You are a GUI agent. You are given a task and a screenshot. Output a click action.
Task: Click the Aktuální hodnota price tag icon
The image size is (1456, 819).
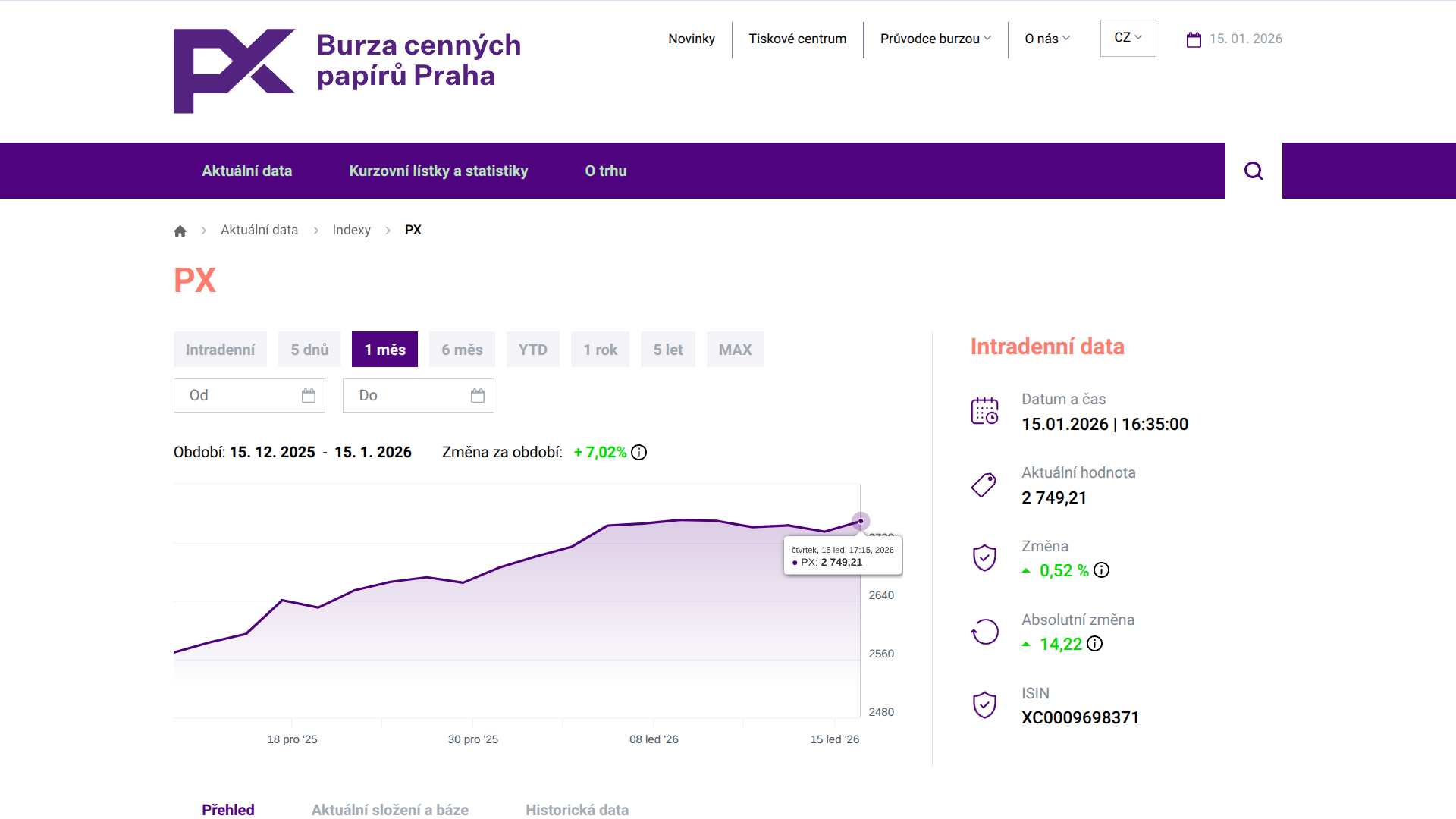[x=984, y=485]
